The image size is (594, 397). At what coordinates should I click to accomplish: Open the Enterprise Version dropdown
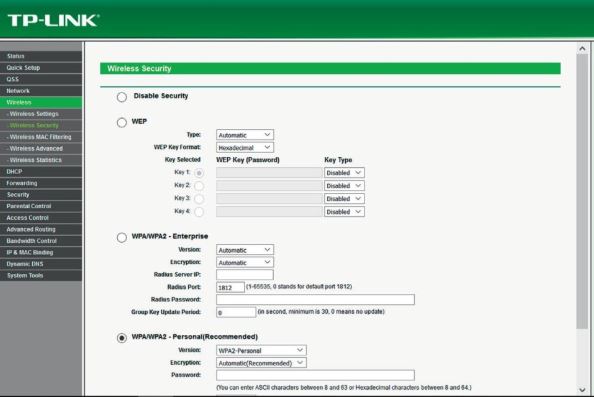[x=245, y=250]
